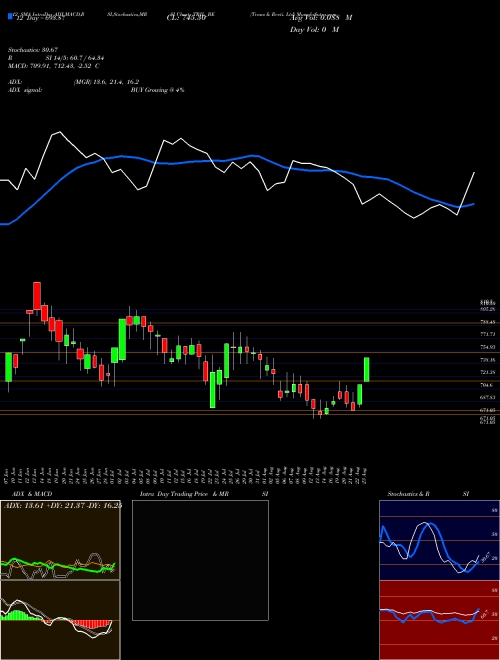Click the 'SI 14/3: 60.7 / 64.34' readout

(x=75, y=58)
